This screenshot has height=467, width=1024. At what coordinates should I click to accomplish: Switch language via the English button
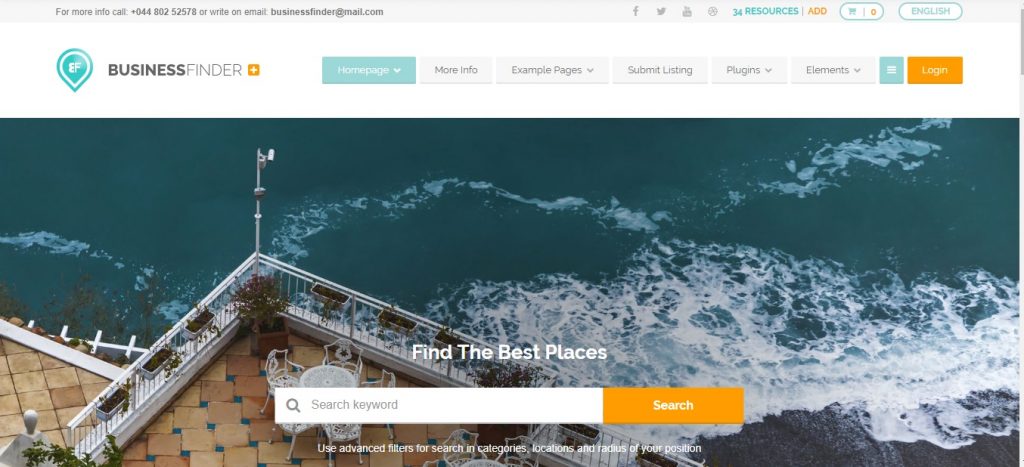[x=930, y=11]
